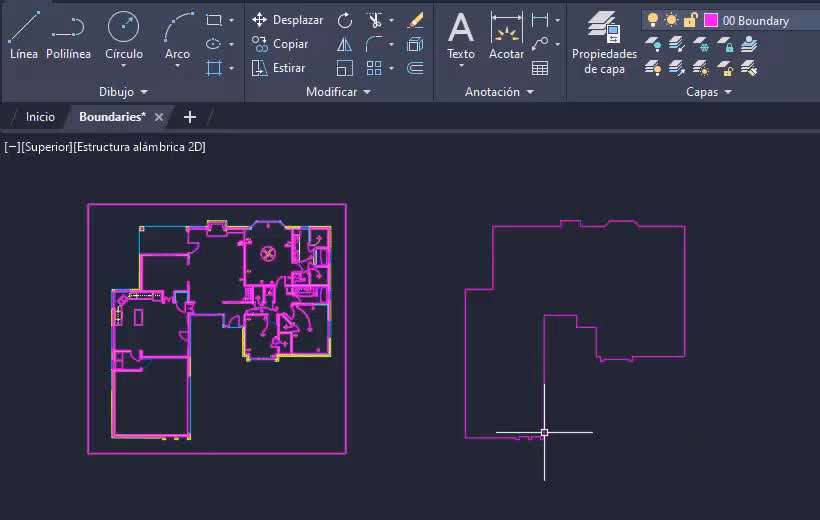The width and height of the screenshot is (820, 520).
Task: Open linear dimension dropdown arrow
Action: (557, 20)
